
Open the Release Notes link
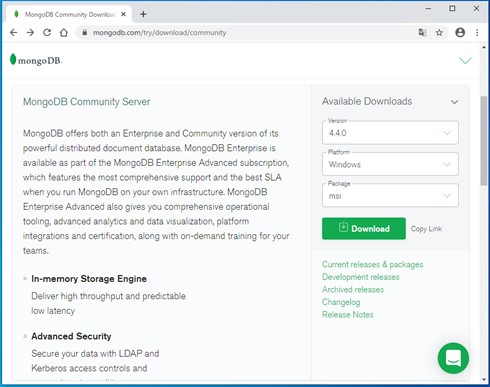point(348,315)
